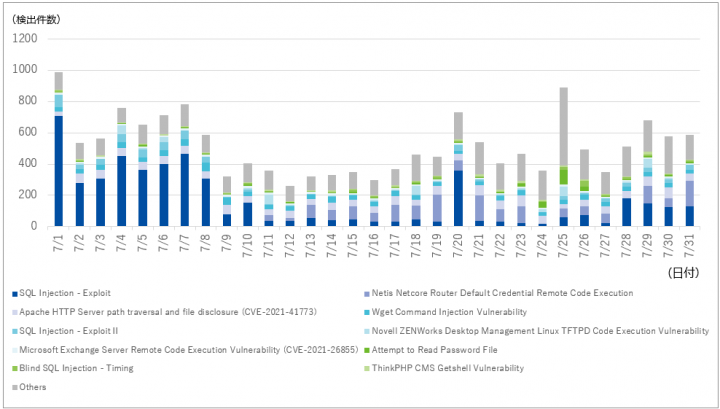Screen dimensions: 720x409
Task: Click the 7/12 stacked bar
Action: [x=290, y=206]
